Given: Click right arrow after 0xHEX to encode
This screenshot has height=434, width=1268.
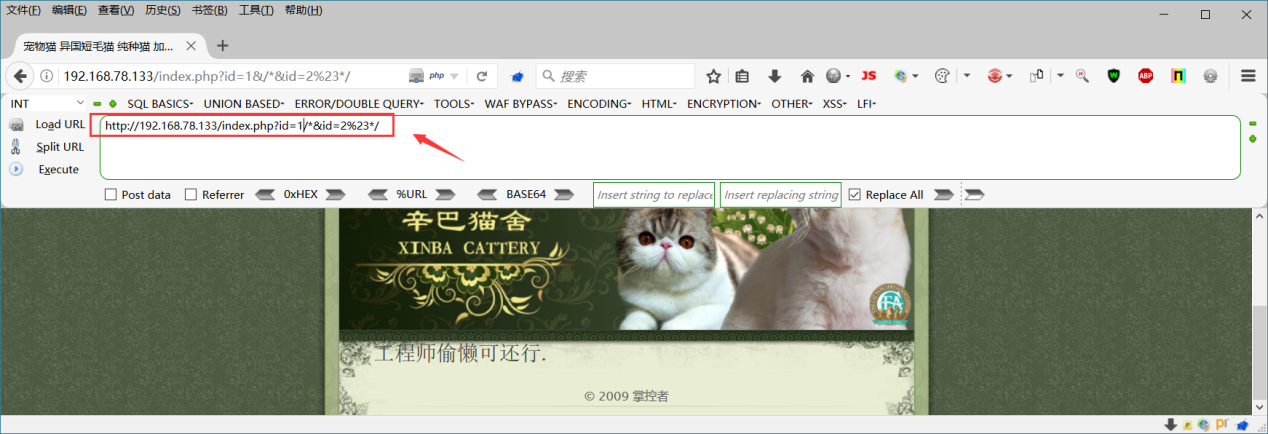Looking at the screenshot, I should click(335, 195).
